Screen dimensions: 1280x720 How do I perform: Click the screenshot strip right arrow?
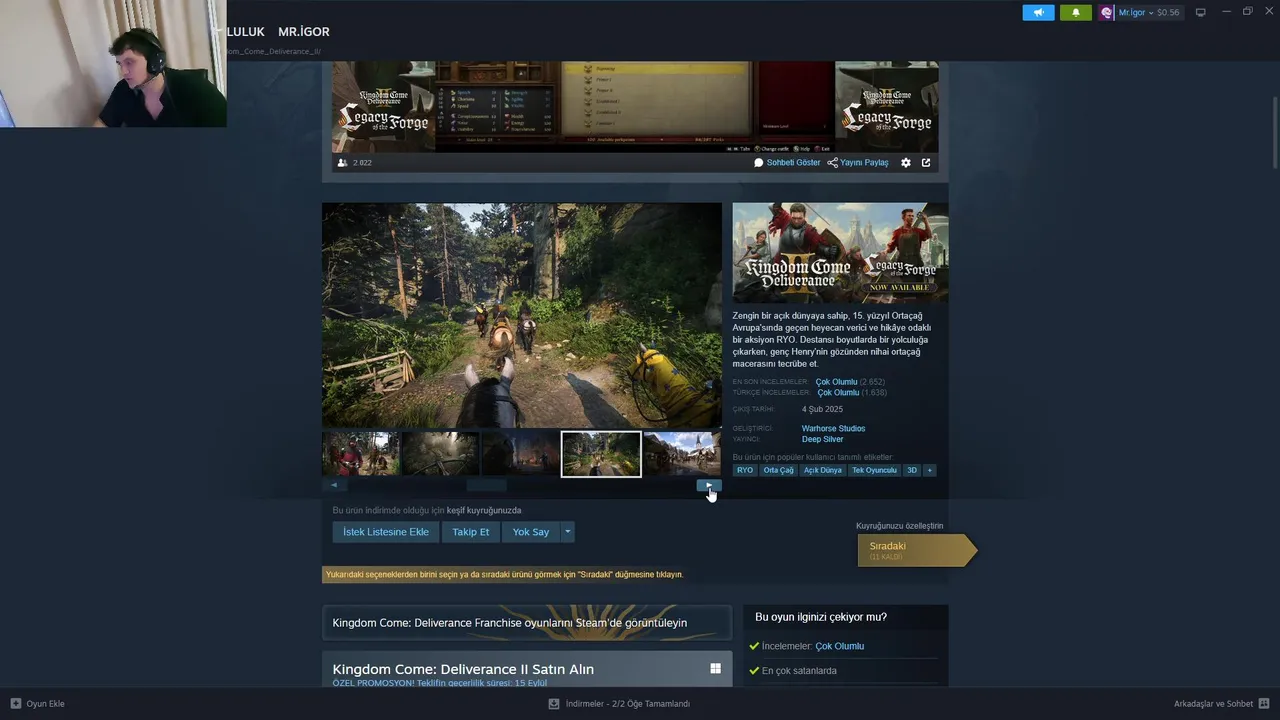tap(709, 485)
